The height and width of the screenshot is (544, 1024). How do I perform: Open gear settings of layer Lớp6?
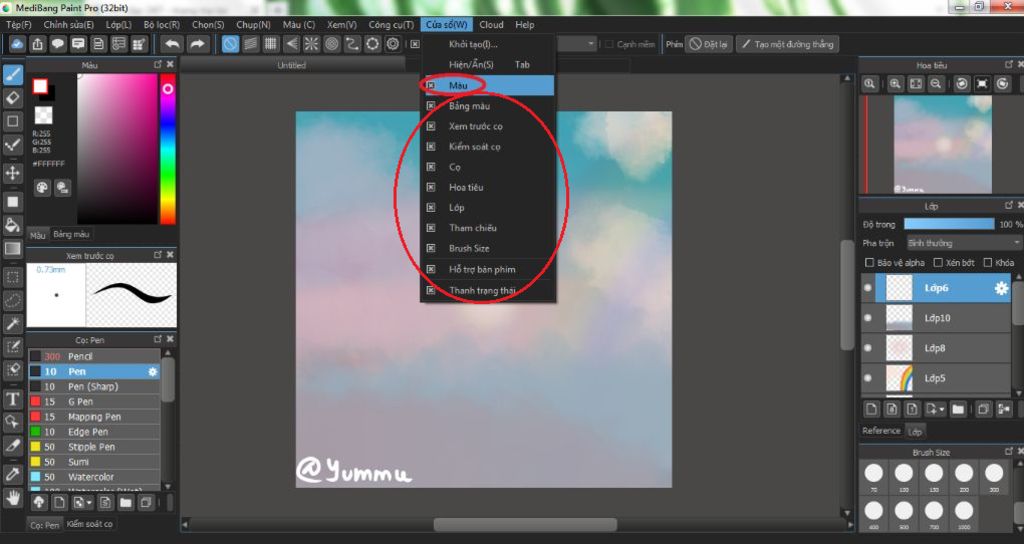pos(1001,288)
